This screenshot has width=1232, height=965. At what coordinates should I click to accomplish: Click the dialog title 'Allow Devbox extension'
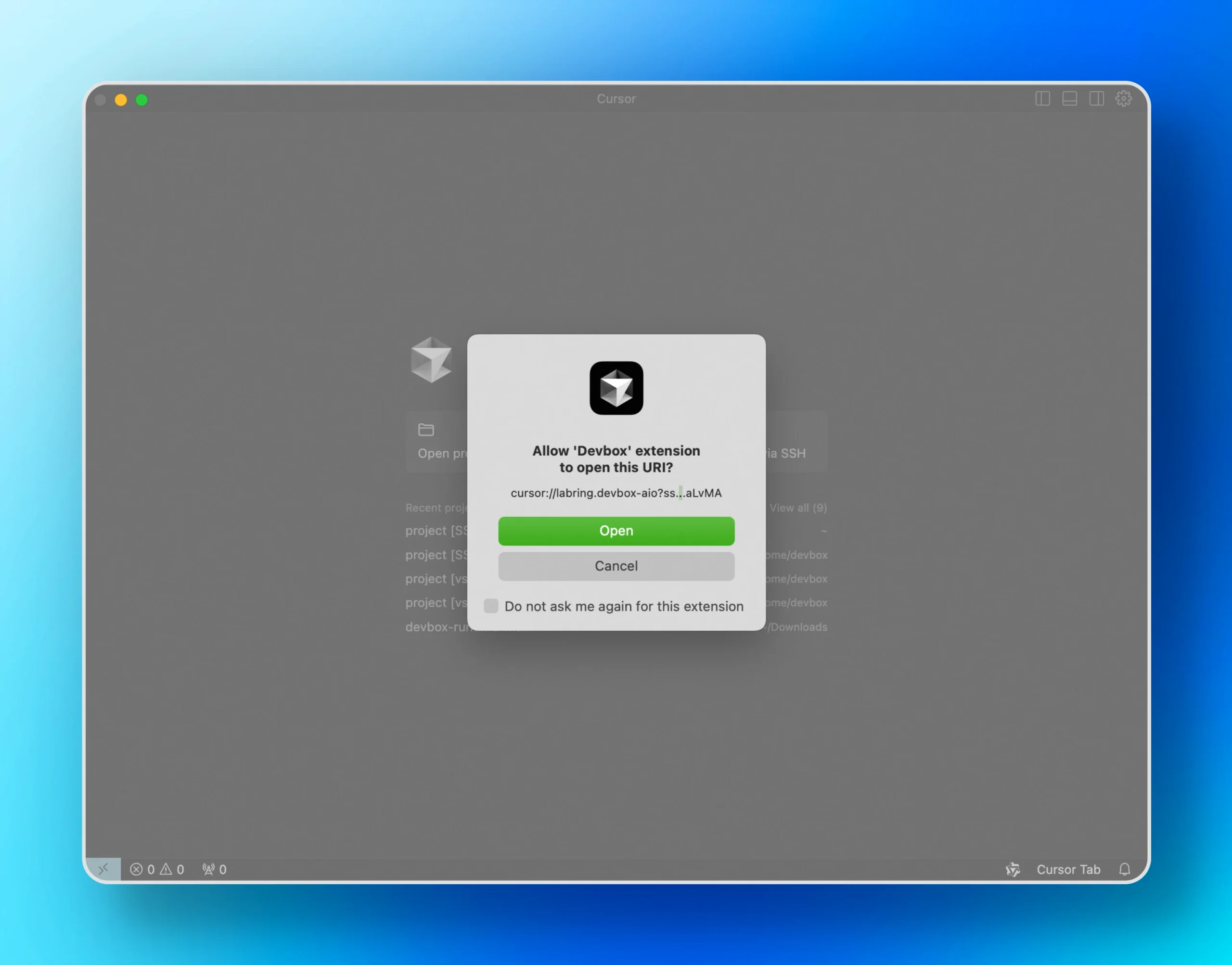[x=616, y=459]
